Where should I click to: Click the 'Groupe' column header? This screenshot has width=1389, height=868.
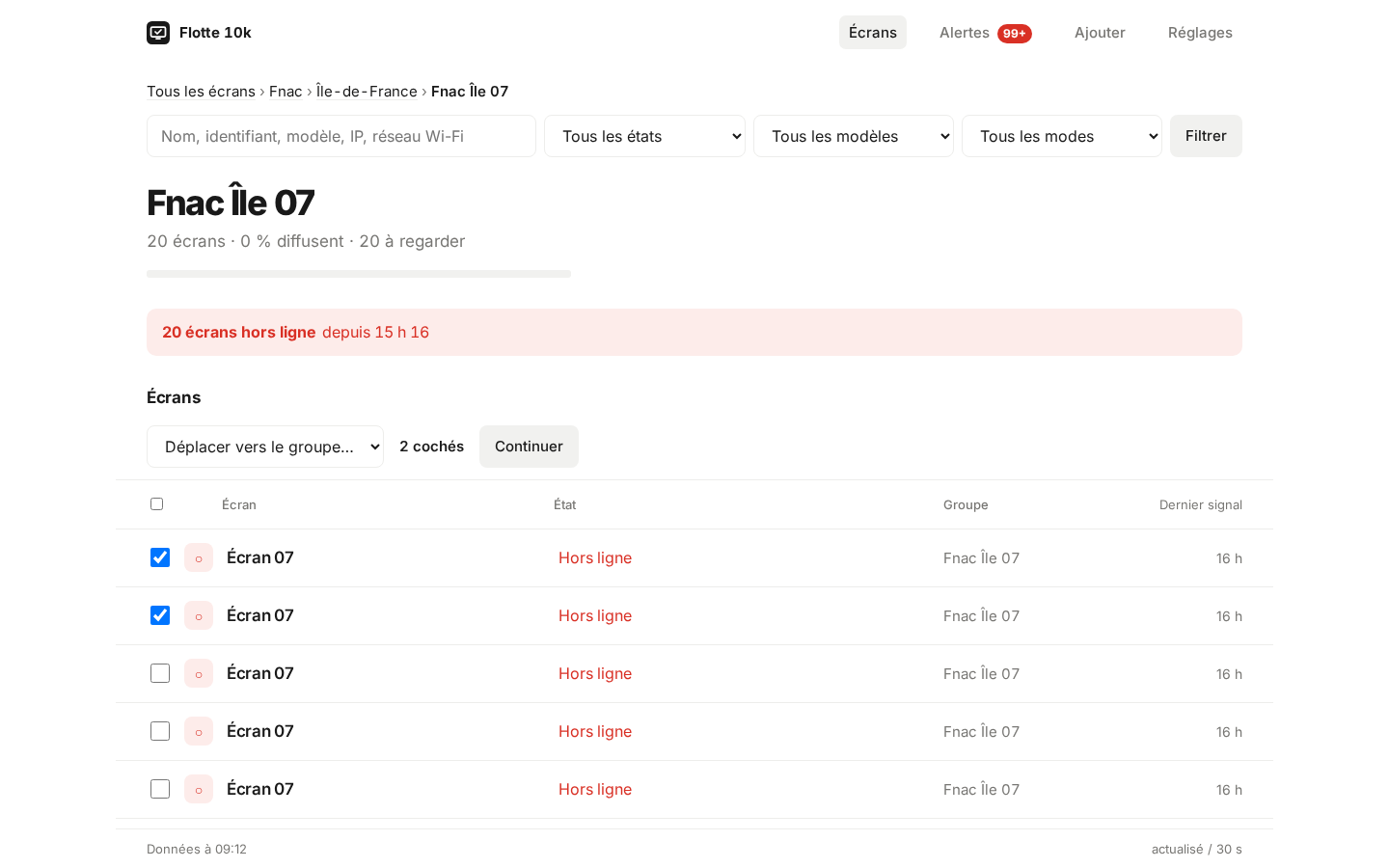(966, 504)
